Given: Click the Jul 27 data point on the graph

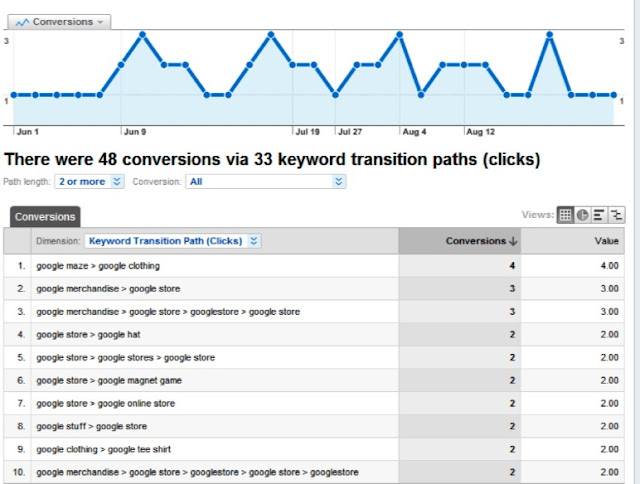Looking at the screenshot, I should pyautogui.click(x=336, y=95).
